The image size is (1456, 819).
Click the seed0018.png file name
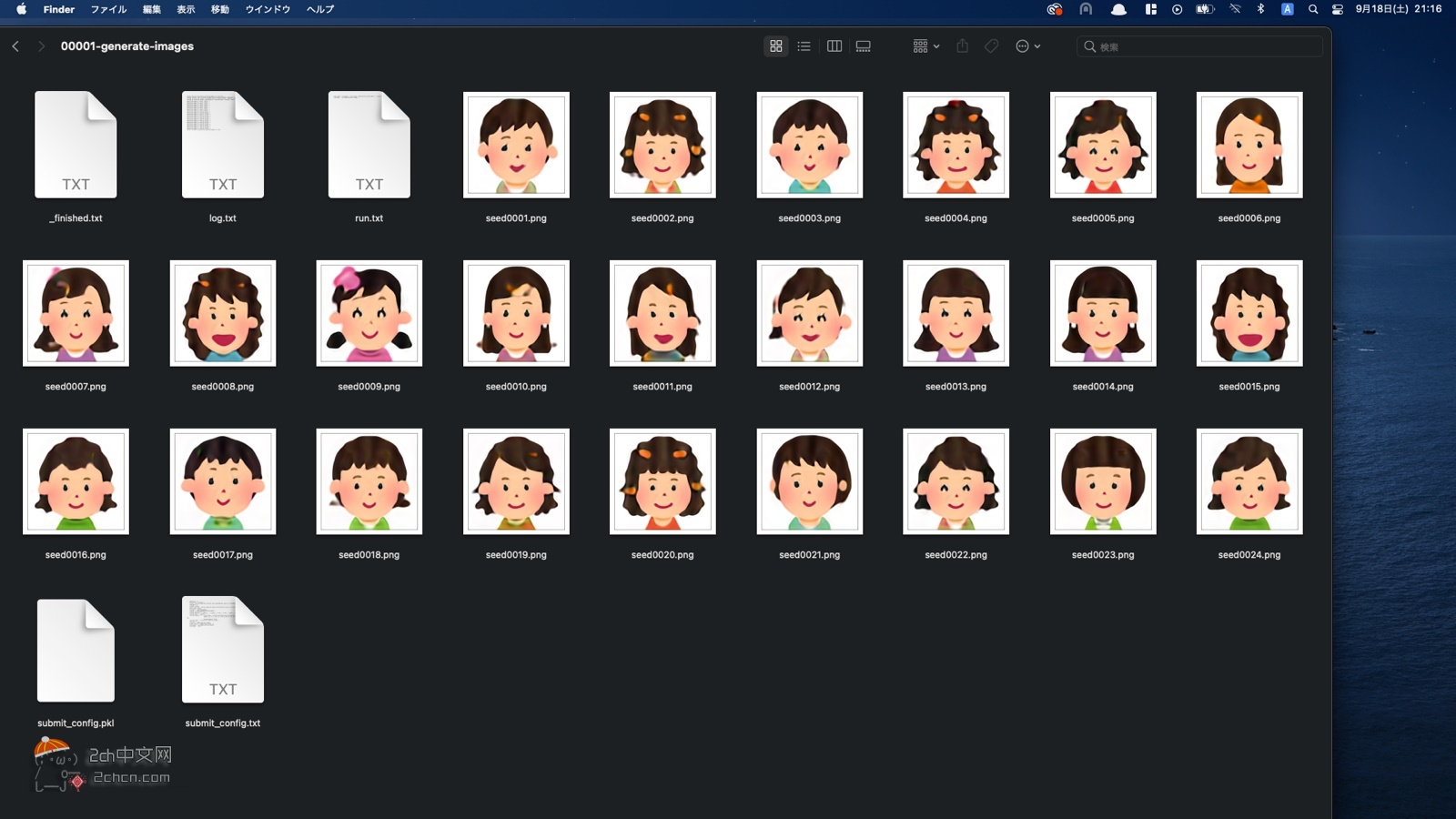tap(369, 555)
